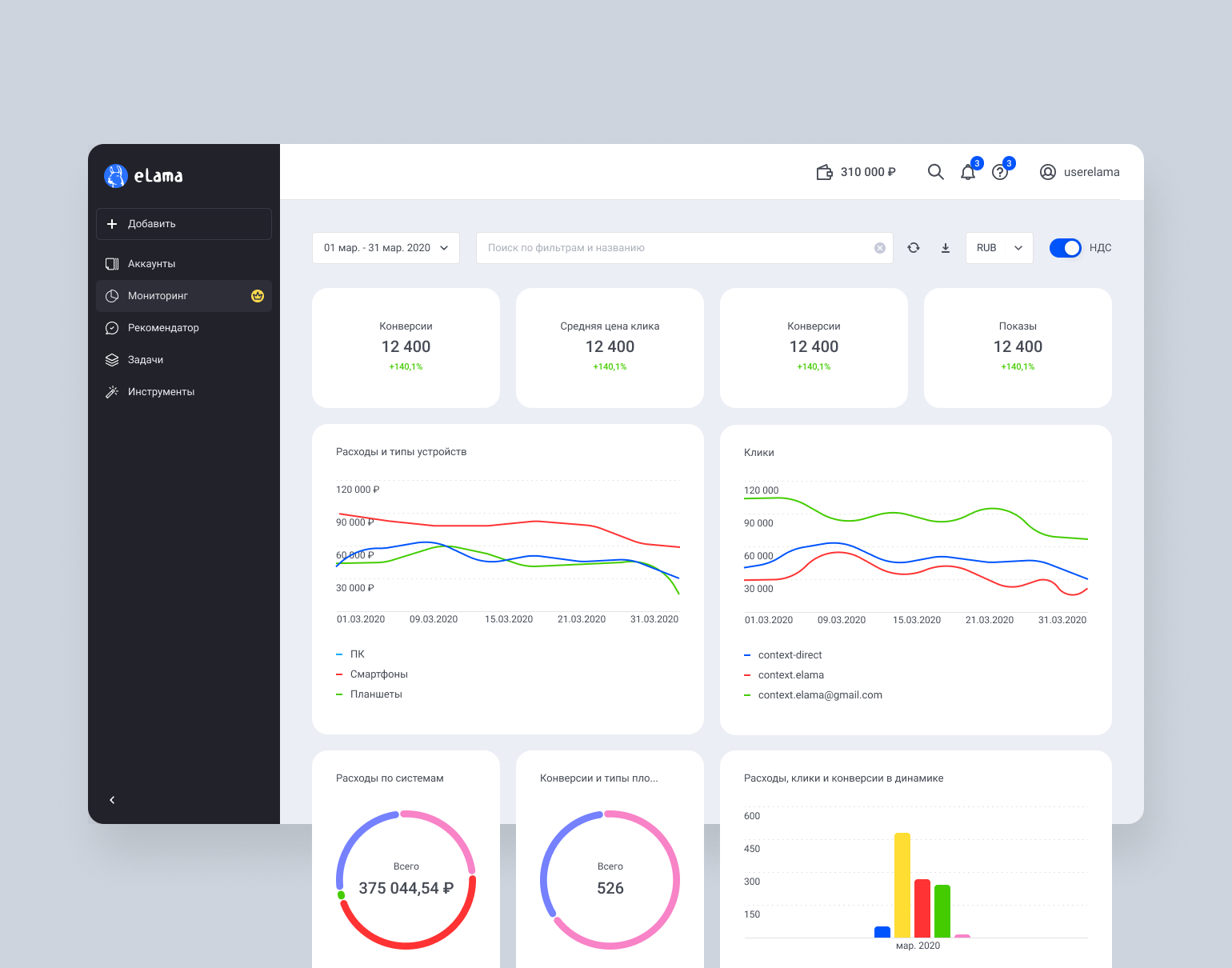Viewport: 1232px width, 968px height.
Task: Collapse the sidebar with the chevron arrow
Action: coord(112,800)
